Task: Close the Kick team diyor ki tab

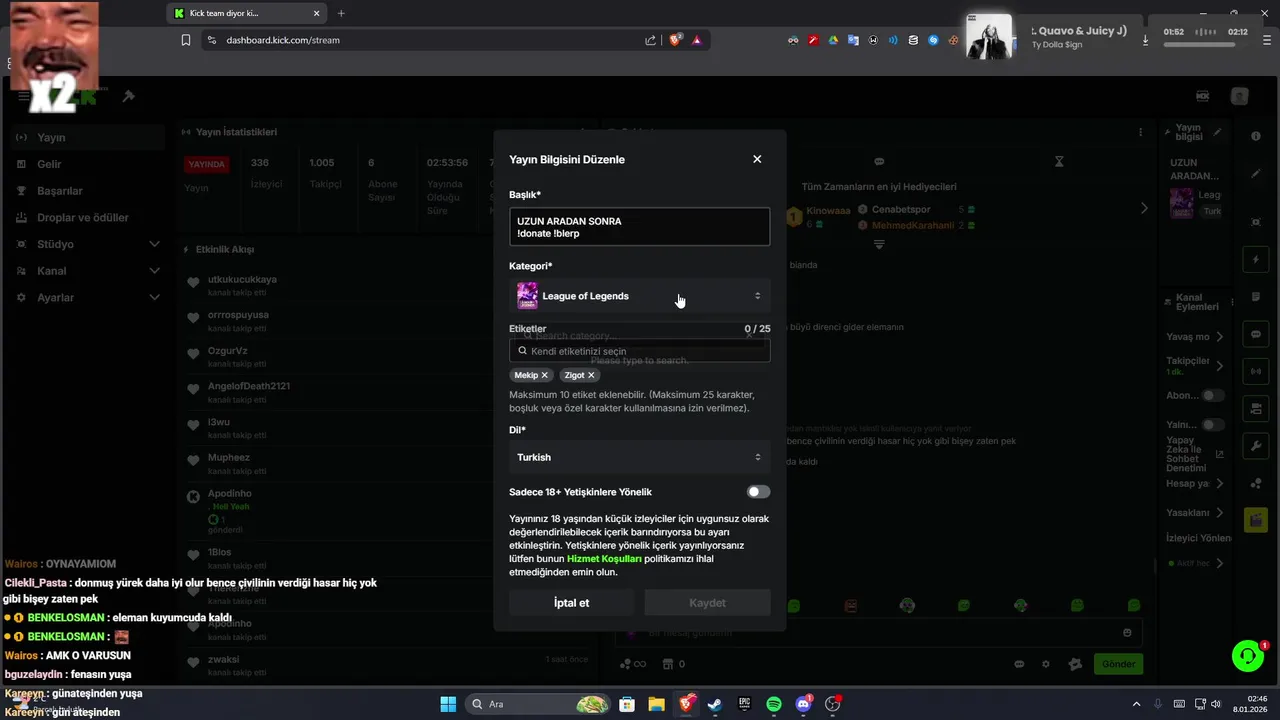Action: (317, 13)
